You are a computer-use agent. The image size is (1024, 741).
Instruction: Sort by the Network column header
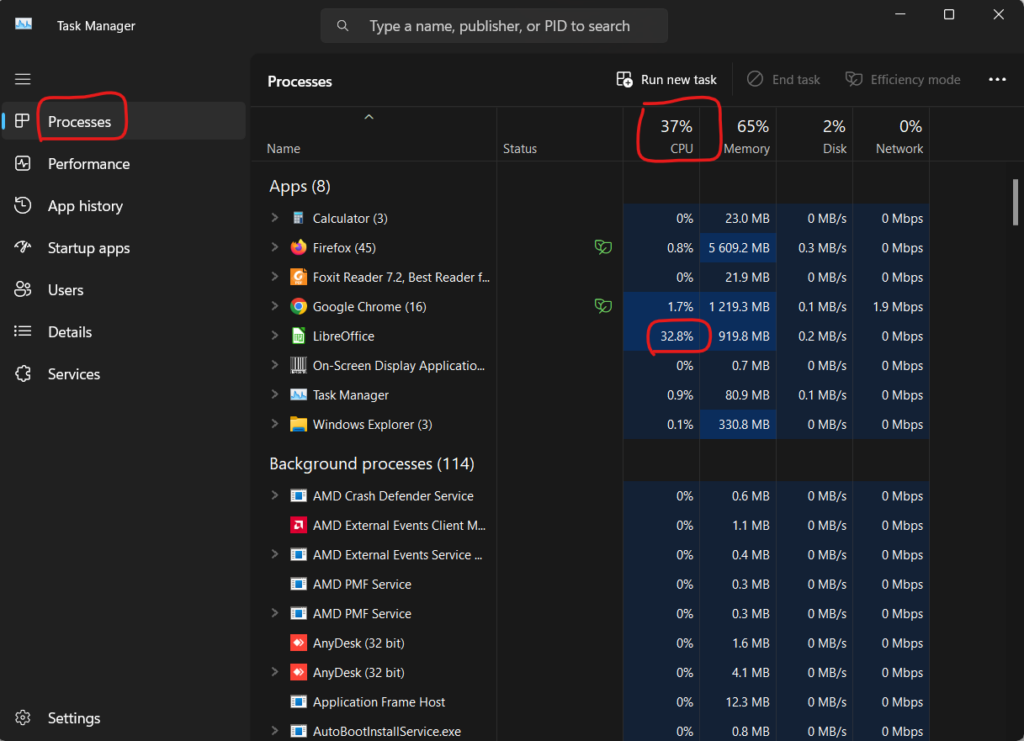(891, 135)
